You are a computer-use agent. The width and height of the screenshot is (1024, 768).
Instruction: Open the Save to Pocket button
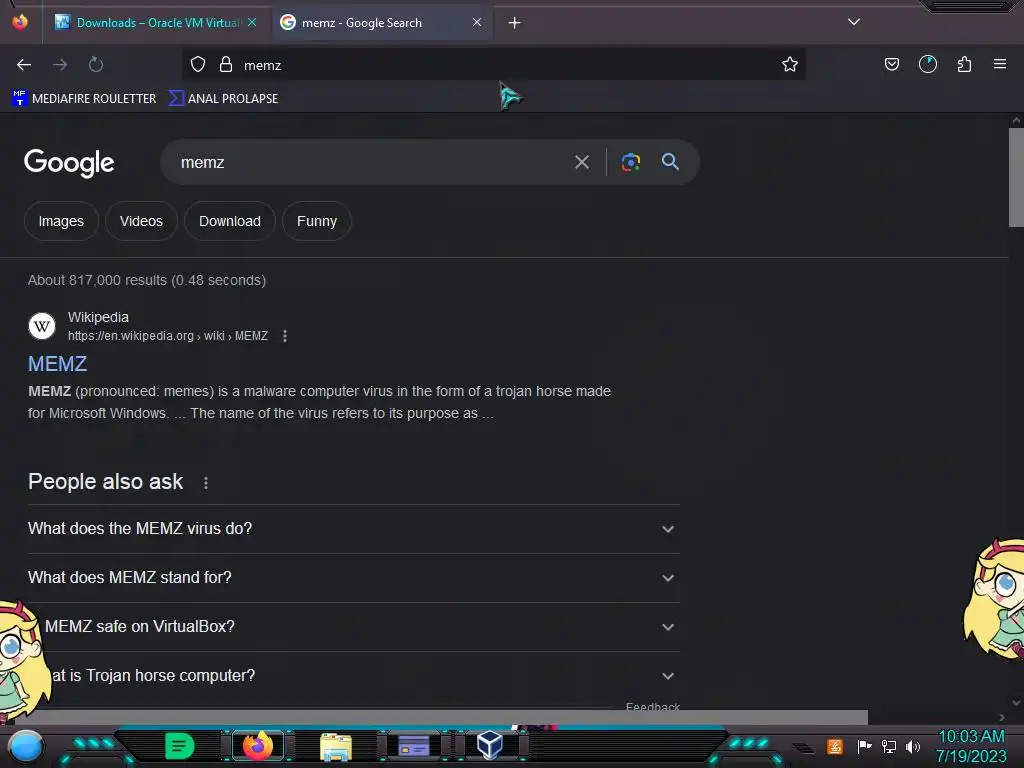[x=891, y=65]
